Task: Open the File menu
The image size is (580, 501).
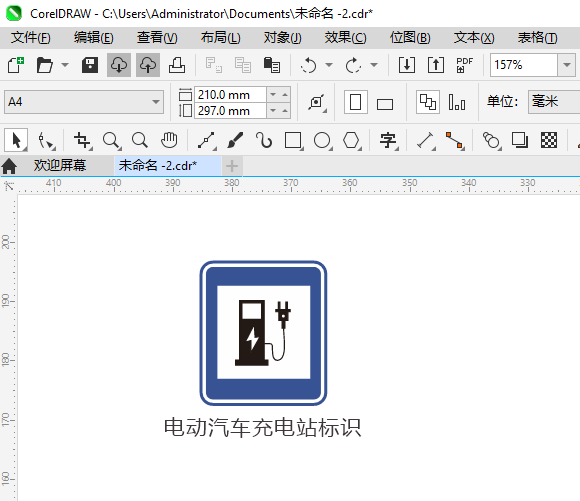Action: tap(31, 38)
